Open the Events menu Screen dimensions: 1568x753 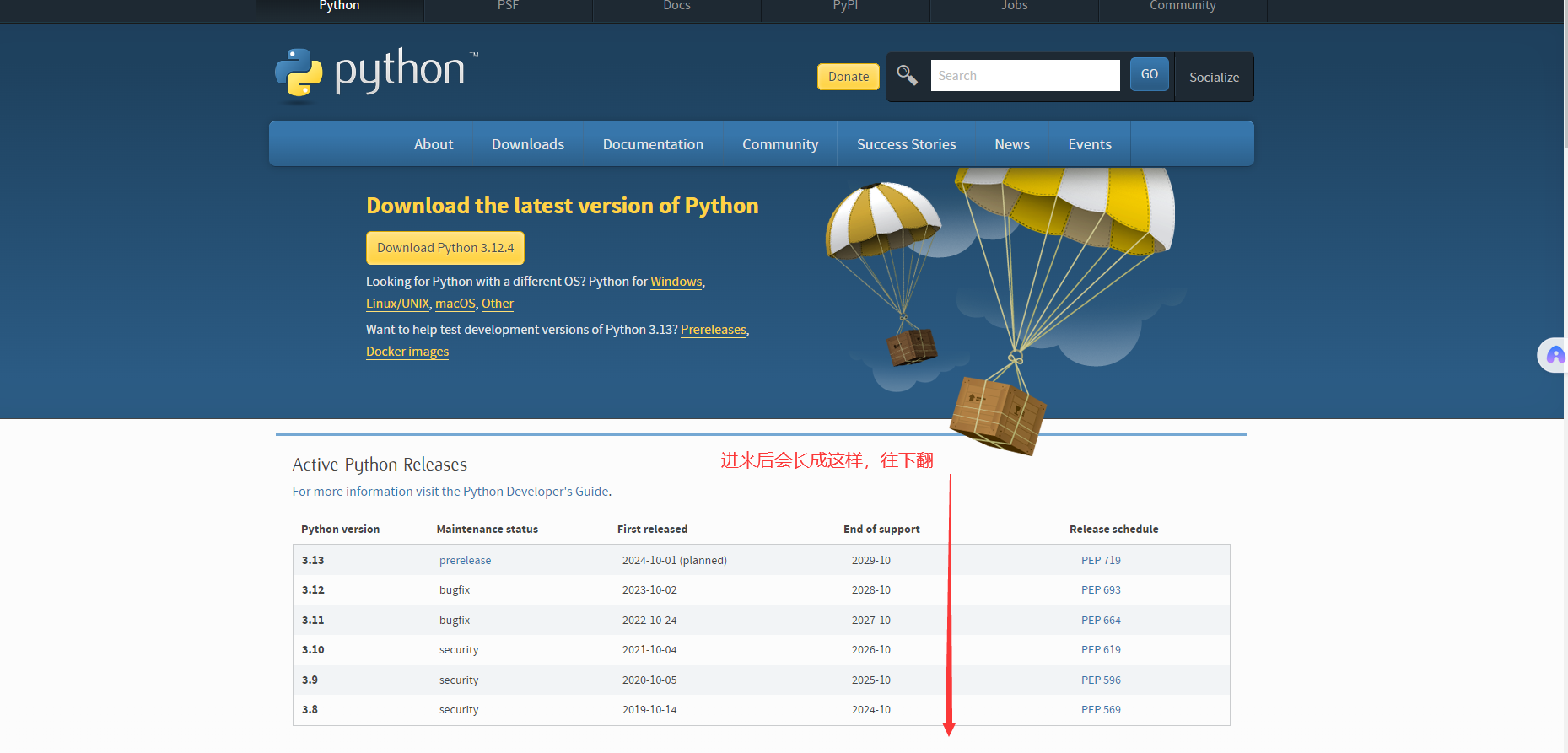[1090, 144]
